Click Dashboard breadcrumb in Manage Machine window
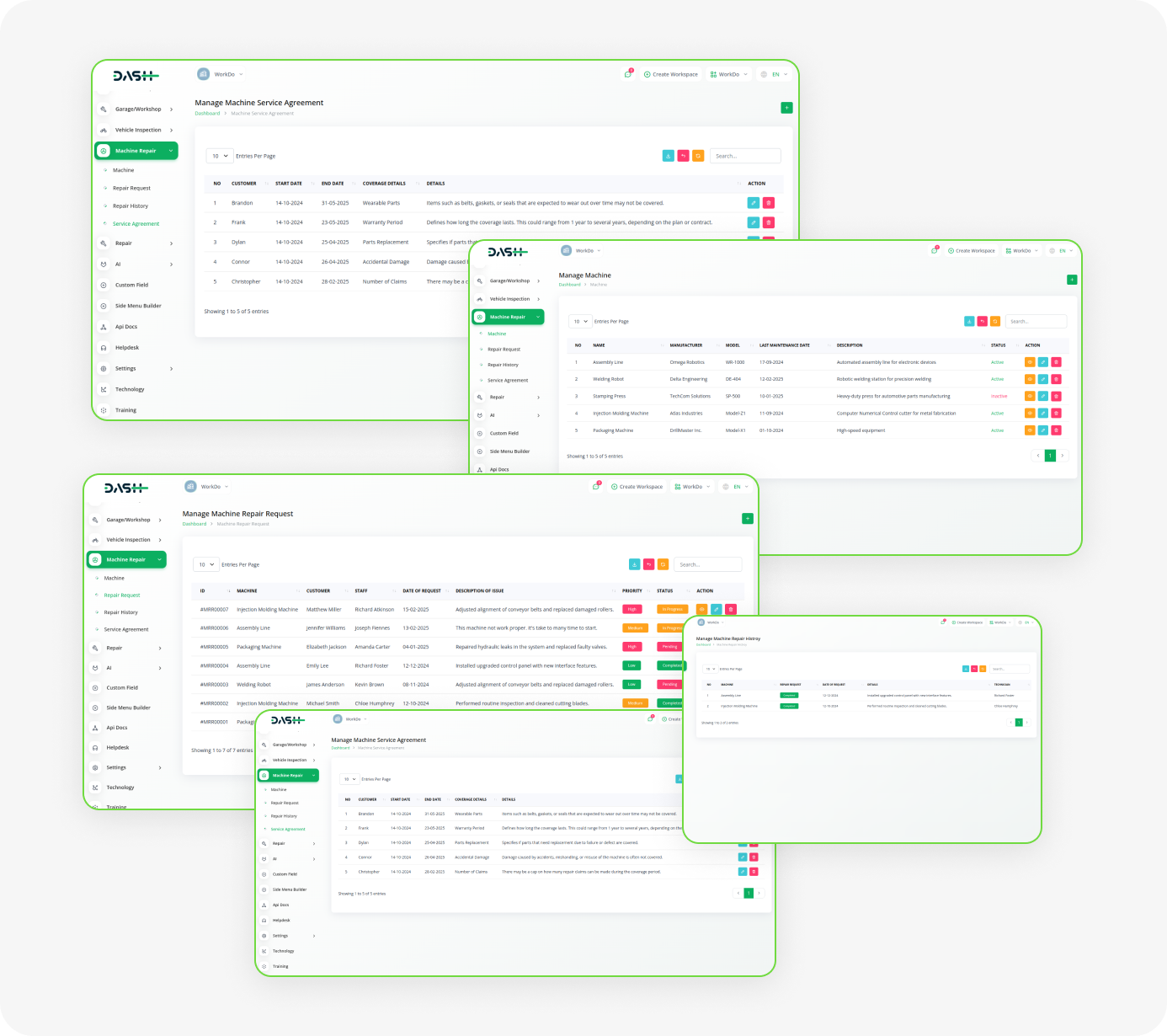 [x=570, y=285]
